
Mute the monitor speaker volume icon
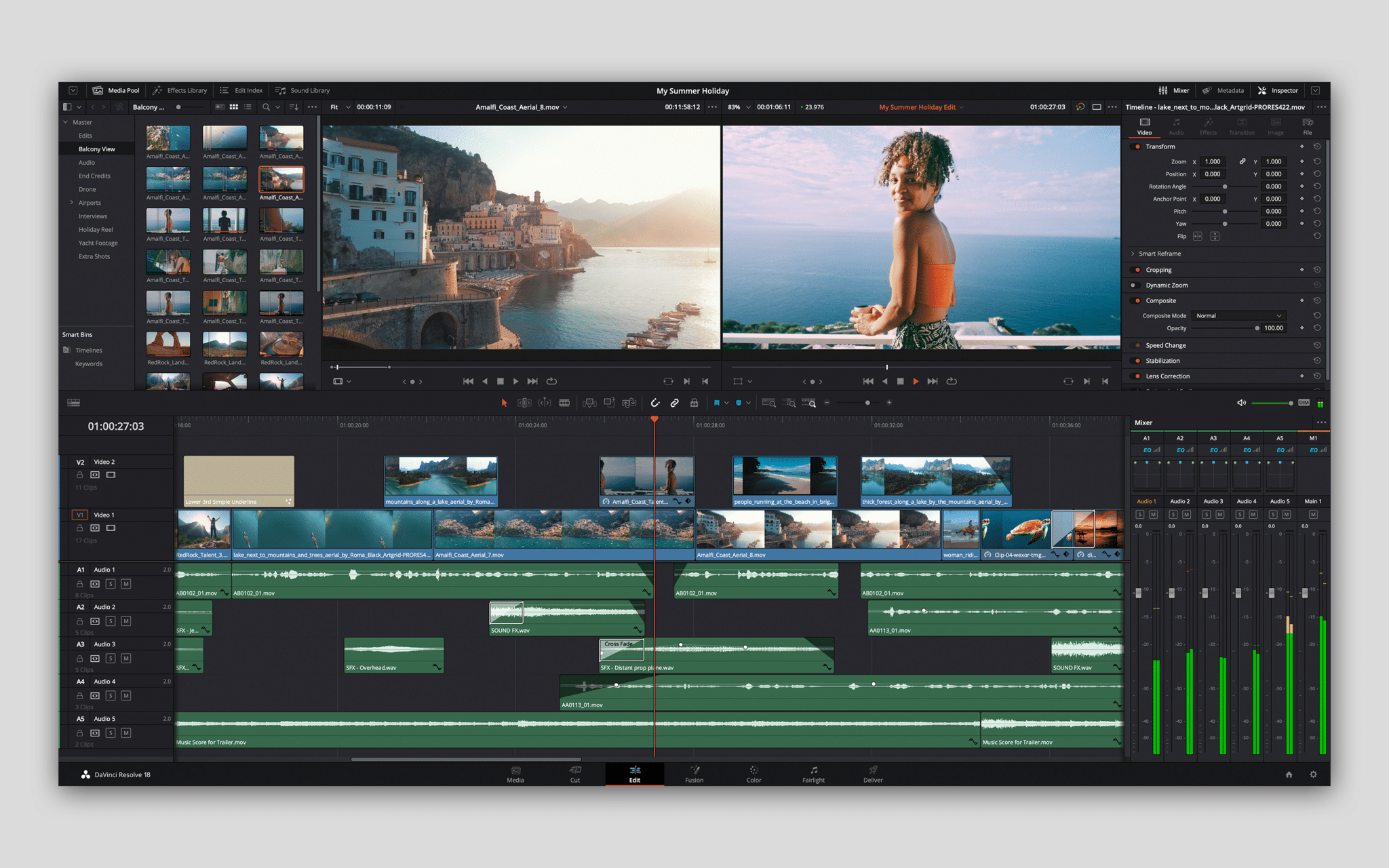click(x=1241, y=403)
